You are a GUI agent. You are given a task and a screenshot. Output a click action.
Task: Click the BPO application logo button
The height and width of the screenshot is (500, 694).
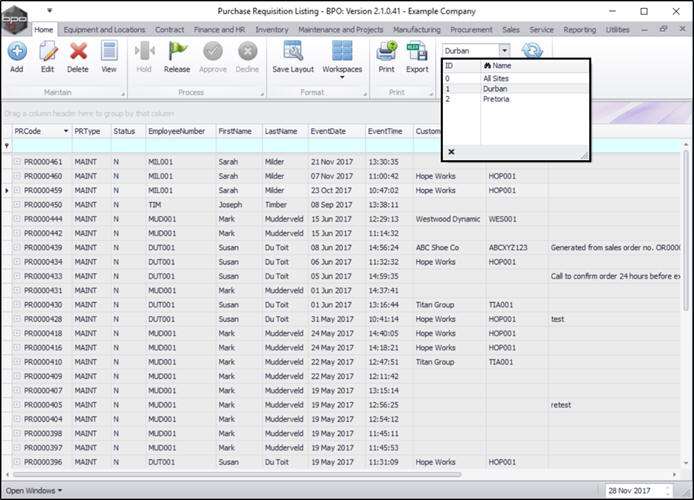(14, 19)
